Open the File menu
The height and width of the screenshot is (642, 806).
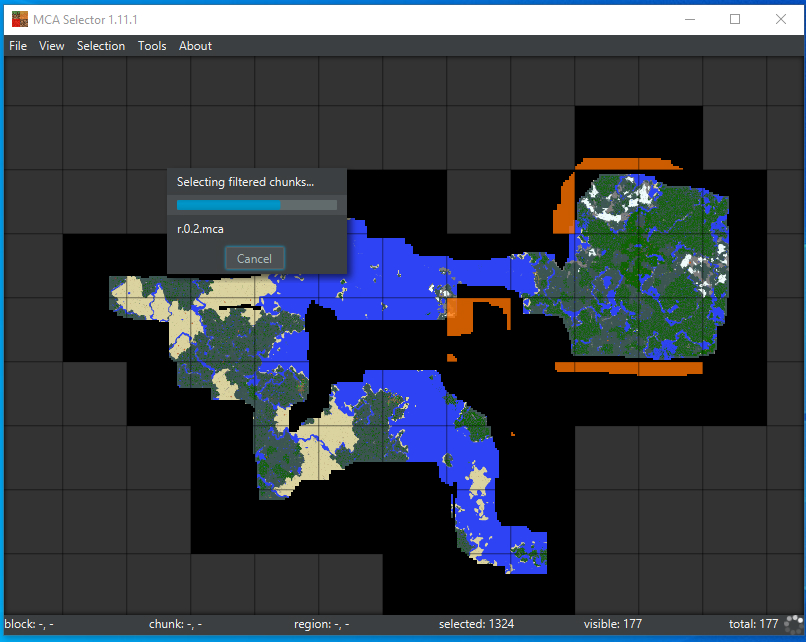coord(17,45)
